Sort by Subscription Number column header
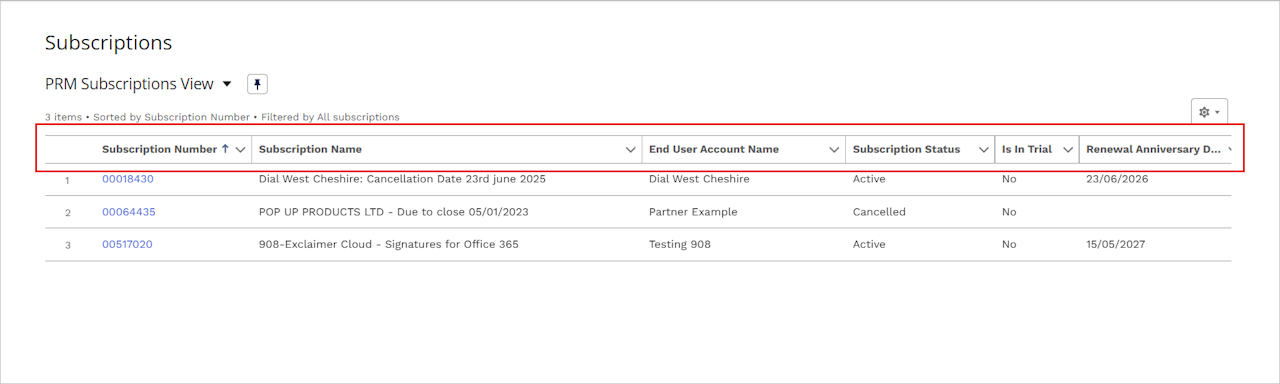The width and height of the screenshot is (1280, 384). coord(160,149)
